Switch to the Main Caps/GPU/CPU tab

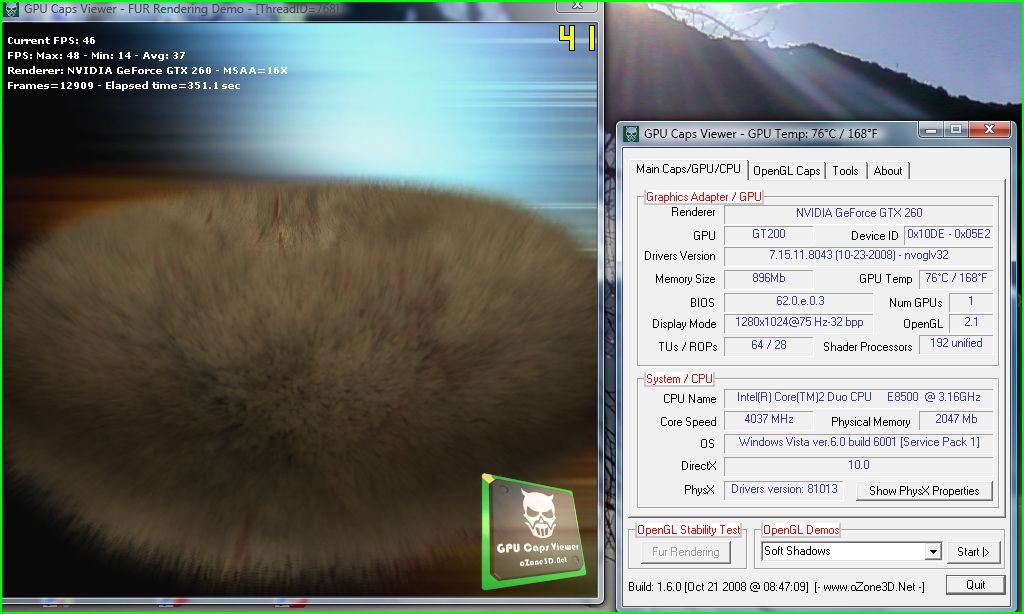point(688,169)
